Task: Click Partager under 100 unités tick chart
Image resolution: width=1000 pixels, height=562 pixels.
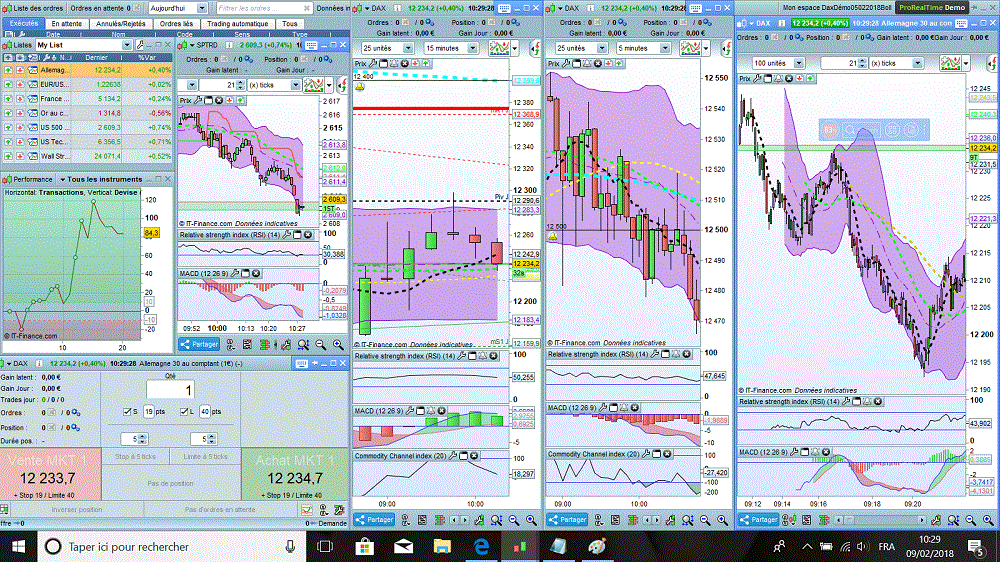Action: (758, 520)
